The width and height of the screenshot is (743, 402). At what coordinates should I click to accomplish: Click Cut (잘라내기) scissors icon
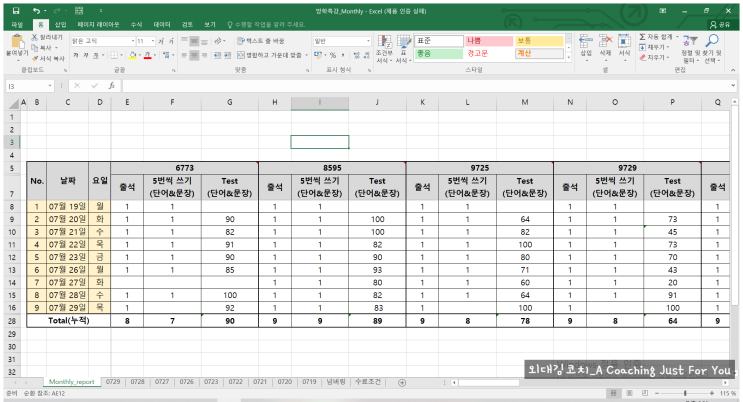pyautogui.click(x=35, y=37)
